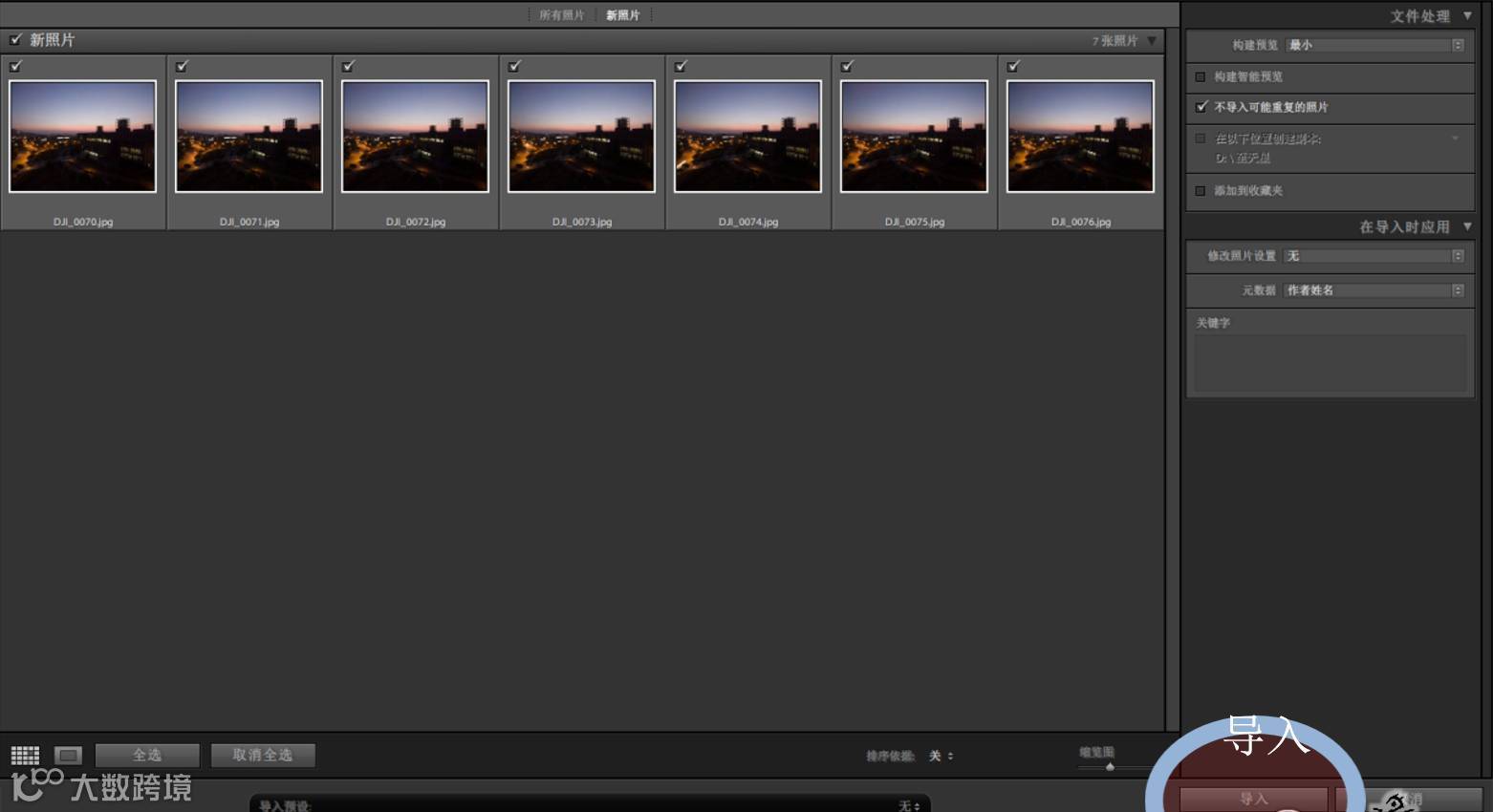Adjust the 缩览图 thumbnail size slider

click(x=1110, y=766)
